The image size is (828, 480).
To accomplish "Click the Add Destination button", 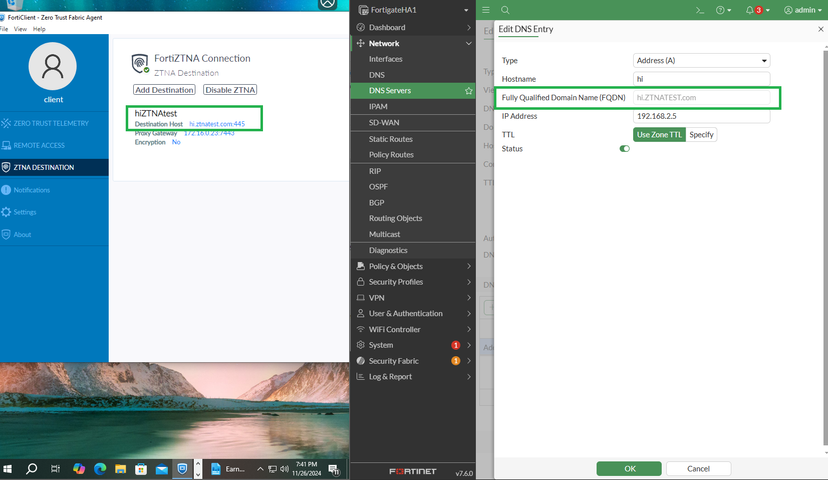I will [164, 90].
